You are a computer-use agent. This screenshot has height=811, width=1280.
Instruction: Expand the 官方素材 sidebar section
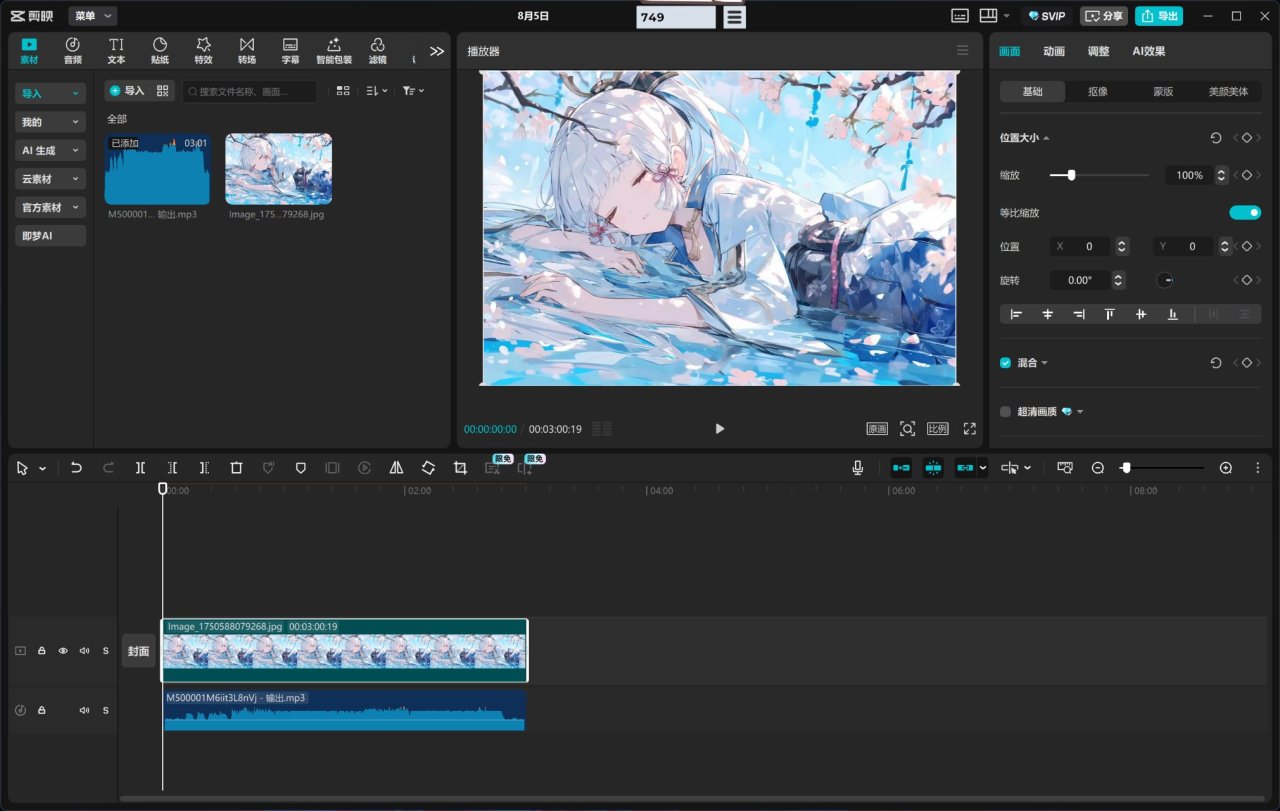(50, 207)
